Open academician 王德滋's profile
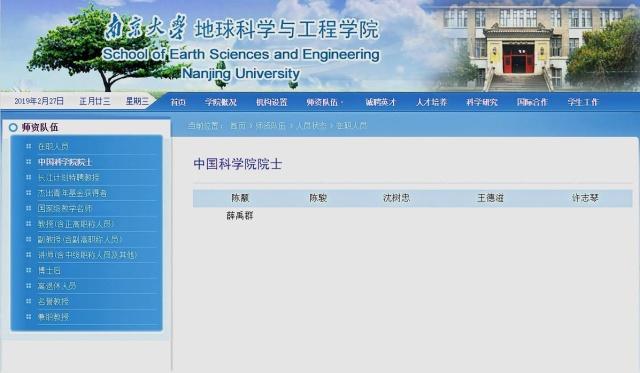The height and width of the screenshot is (373, 640). (491, 198)
